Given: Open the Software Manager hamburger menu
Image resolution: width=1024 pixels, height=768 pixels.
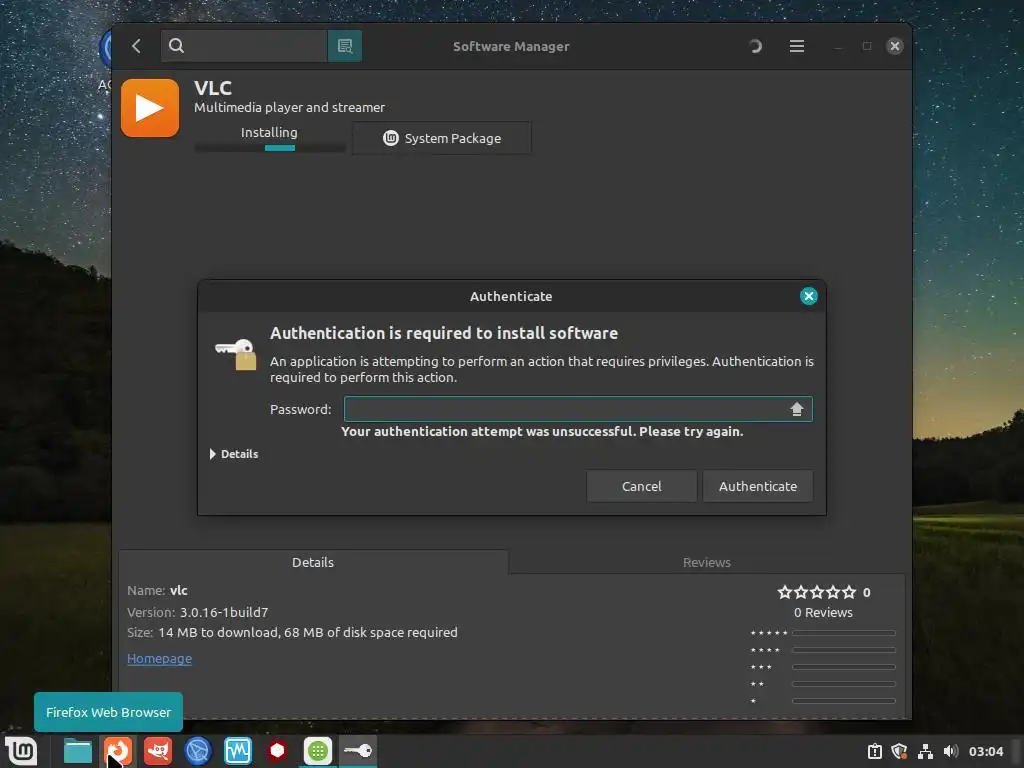Looking at the screenshot, I should (x=797, y=46).
